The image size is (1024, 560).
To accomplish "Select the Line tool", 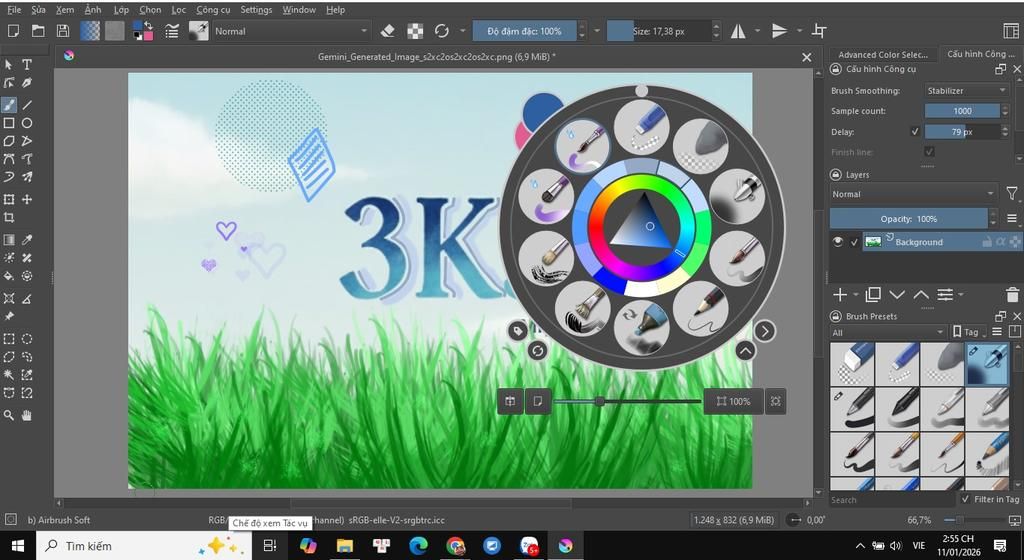I will click(27, 104).
